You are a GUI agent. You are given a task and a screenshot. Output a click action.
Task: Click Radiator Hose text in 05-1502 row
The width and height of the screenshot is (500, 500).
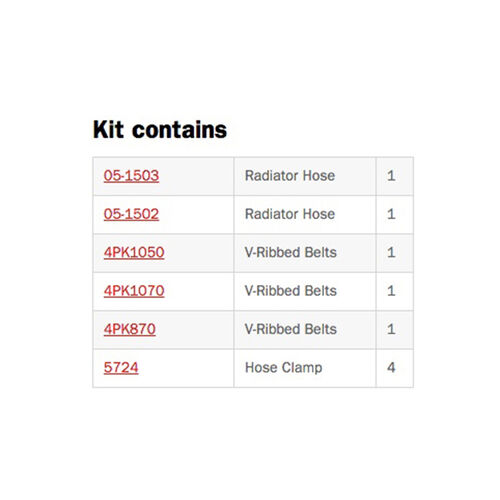(290, 214)
